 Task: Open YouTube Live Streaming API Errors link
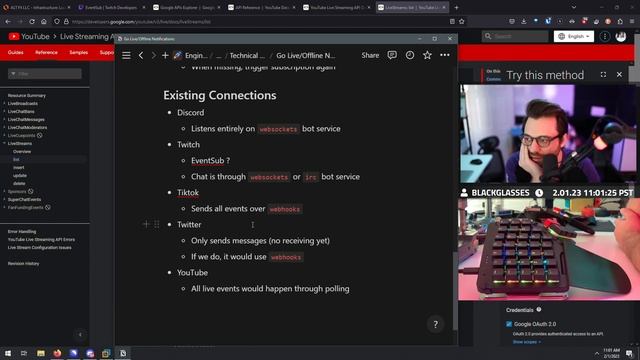(41, 240)
